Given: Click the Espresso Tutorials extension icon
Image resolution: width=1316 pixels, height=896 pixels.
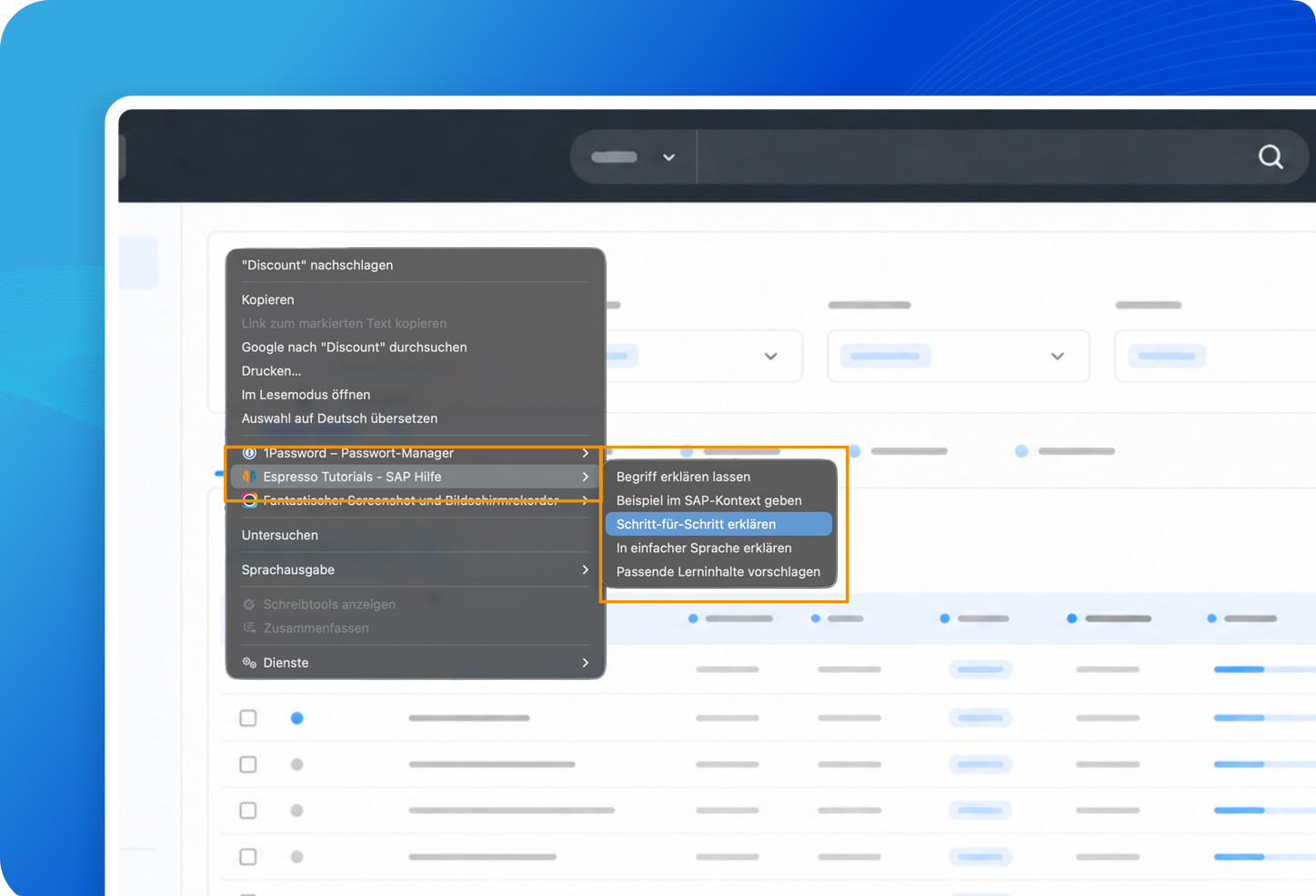Looking at the screenshot, I should pos(249,477).
